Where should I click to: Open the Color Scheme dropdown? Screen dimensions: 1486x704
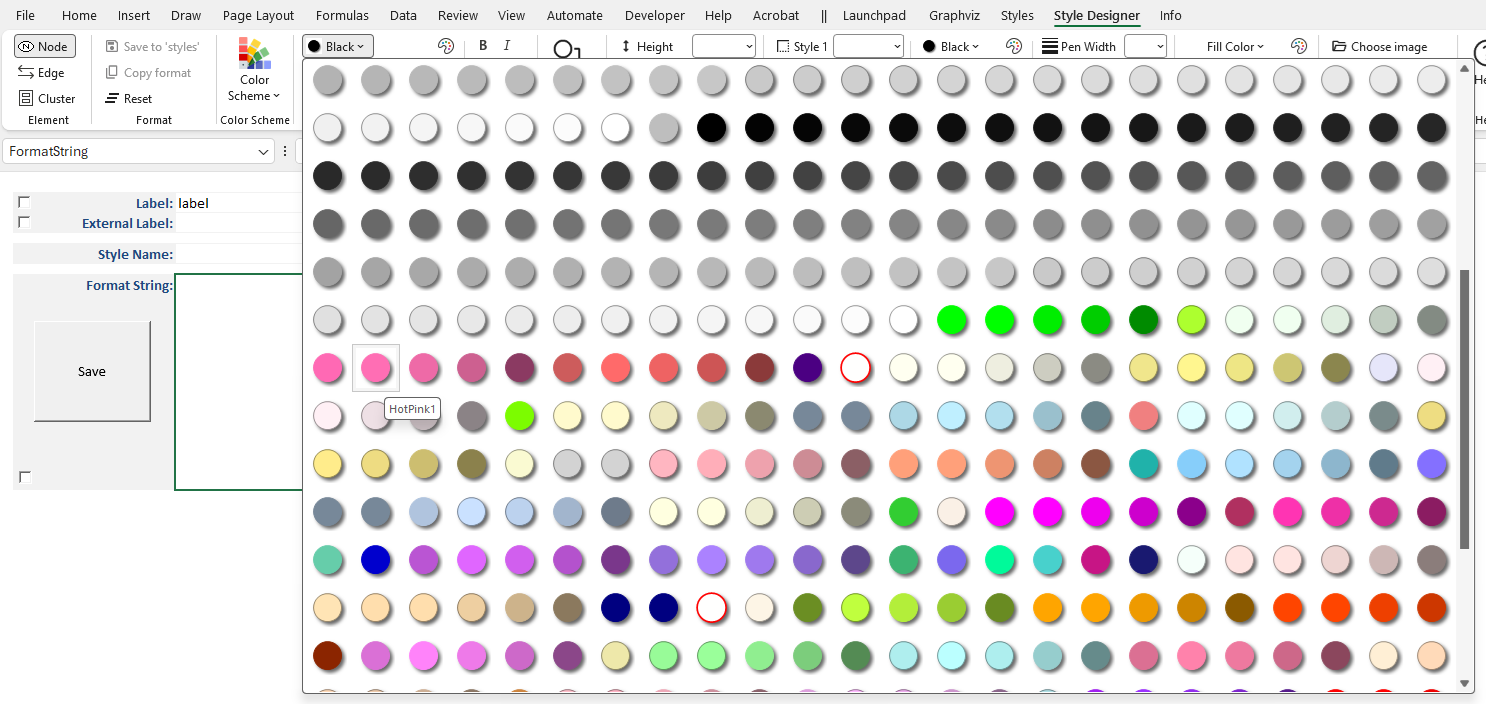255,70
